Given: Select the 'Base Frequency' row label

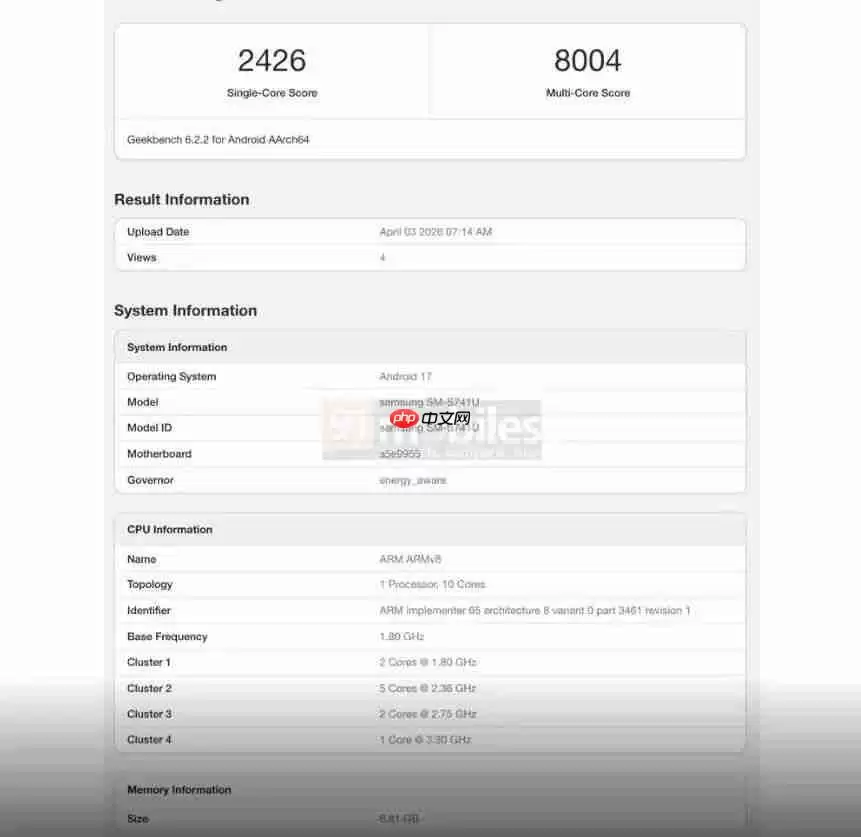Looking at the screenshot, I should point(167,637).
